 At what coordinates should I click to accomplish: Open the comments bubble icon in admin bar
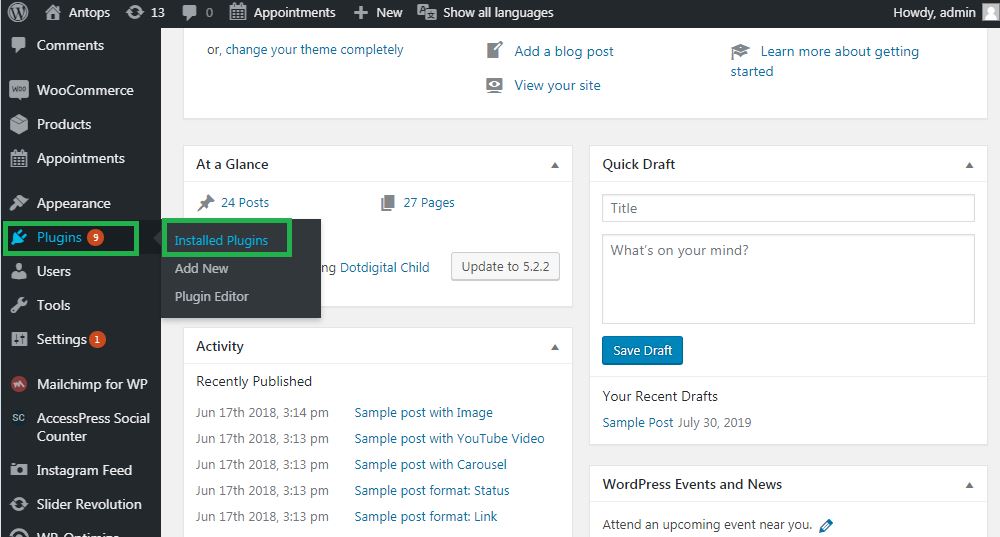[x=189, y=13]
